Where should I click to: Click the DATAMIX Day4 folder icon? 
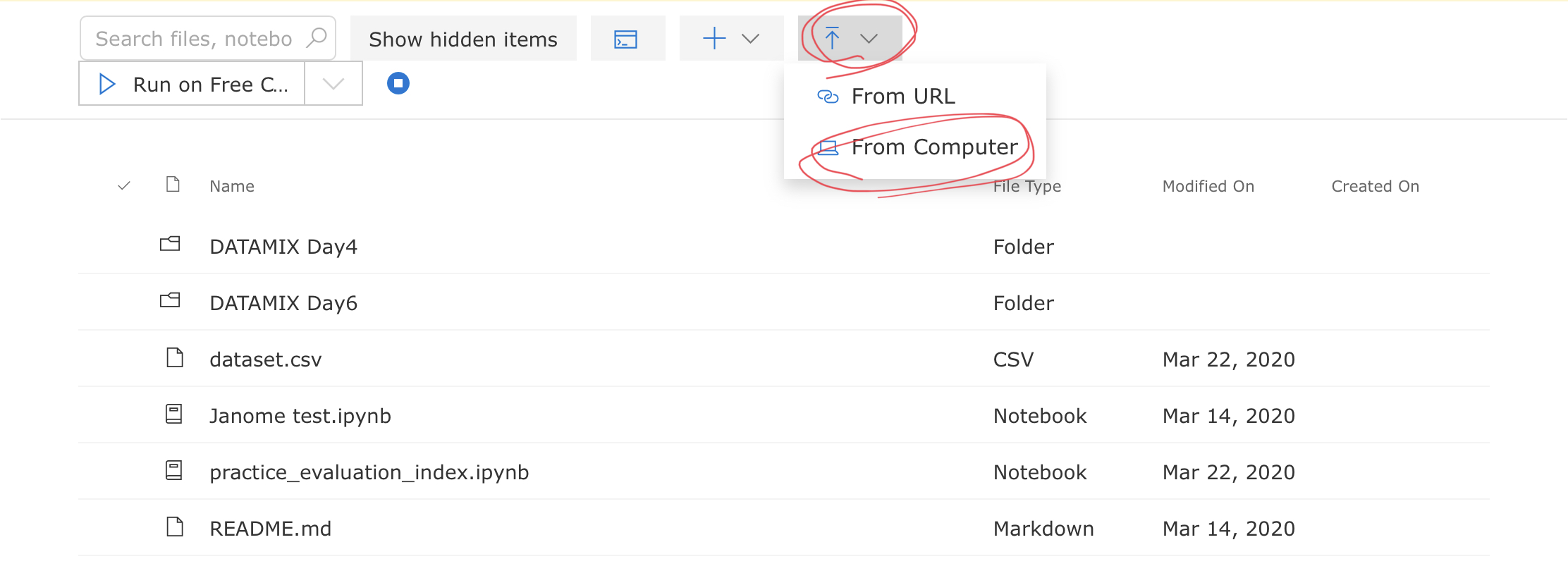[170, 245]
